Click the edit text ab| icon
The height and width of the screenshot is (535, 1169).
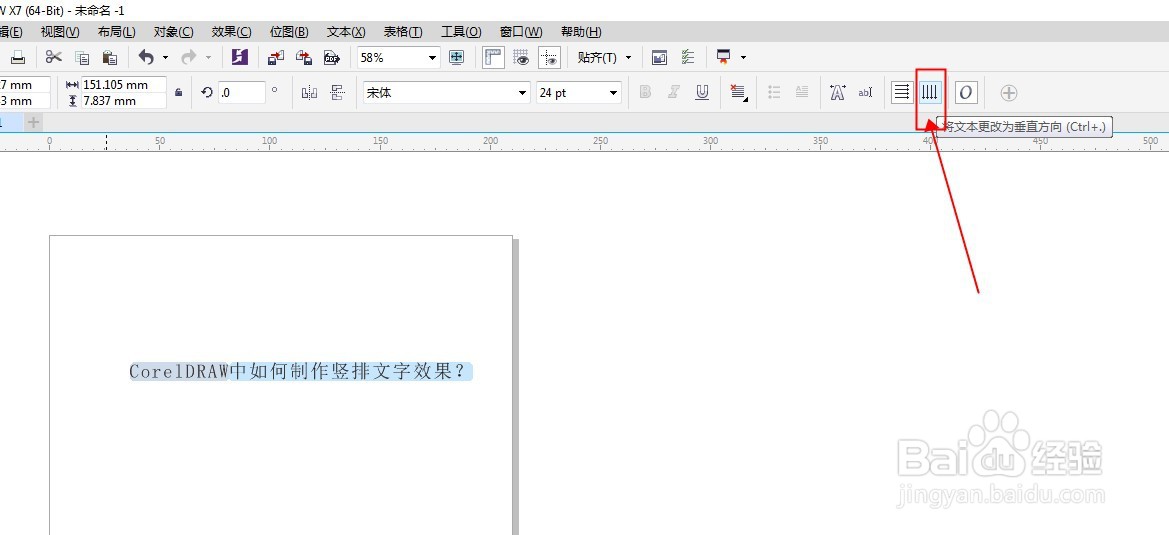(865, 92)
